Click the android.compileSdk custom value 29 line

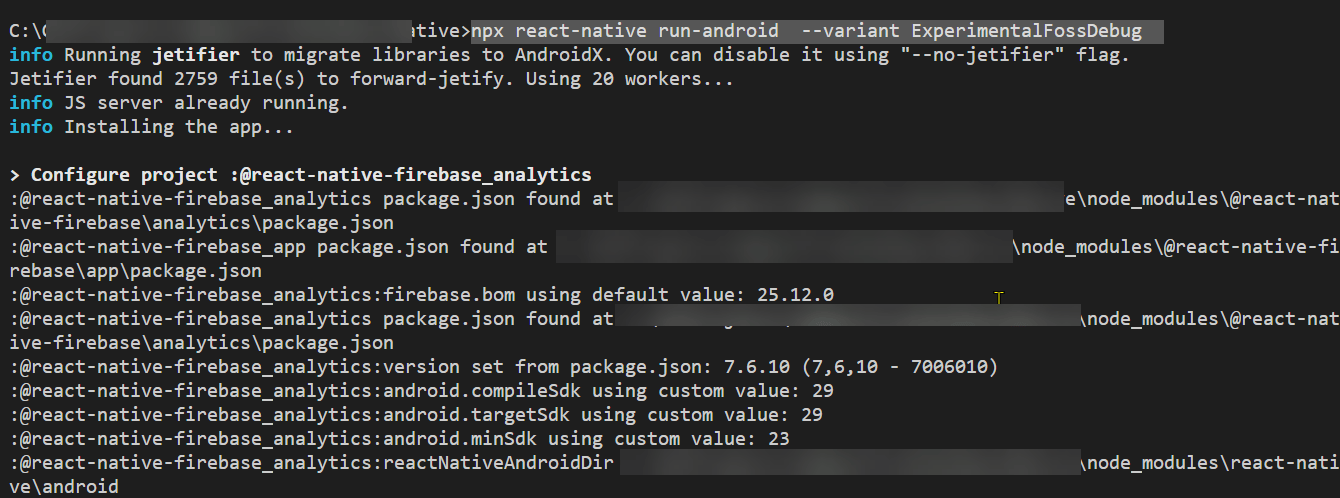point(421,391)
